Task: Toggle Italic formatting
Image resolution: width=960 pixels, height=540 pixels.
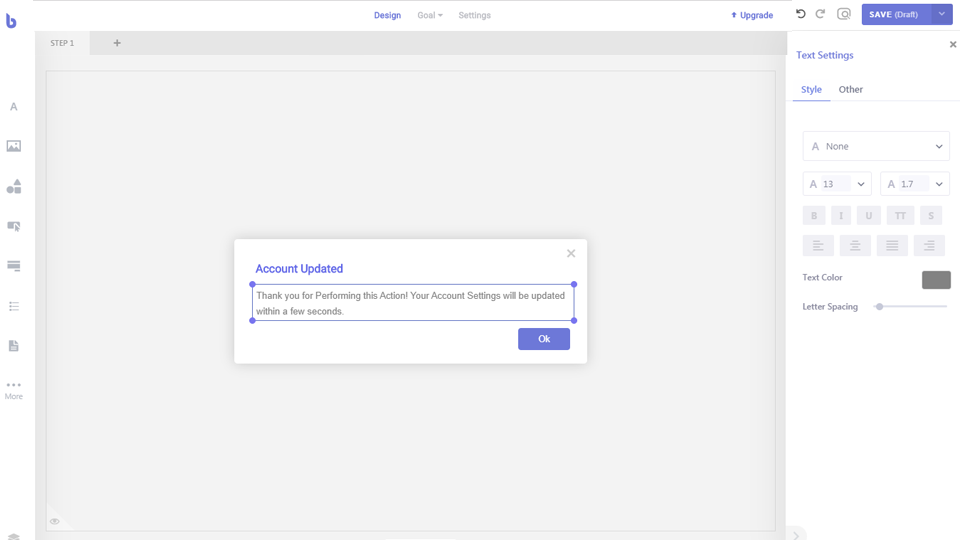Action: point(841,216)
